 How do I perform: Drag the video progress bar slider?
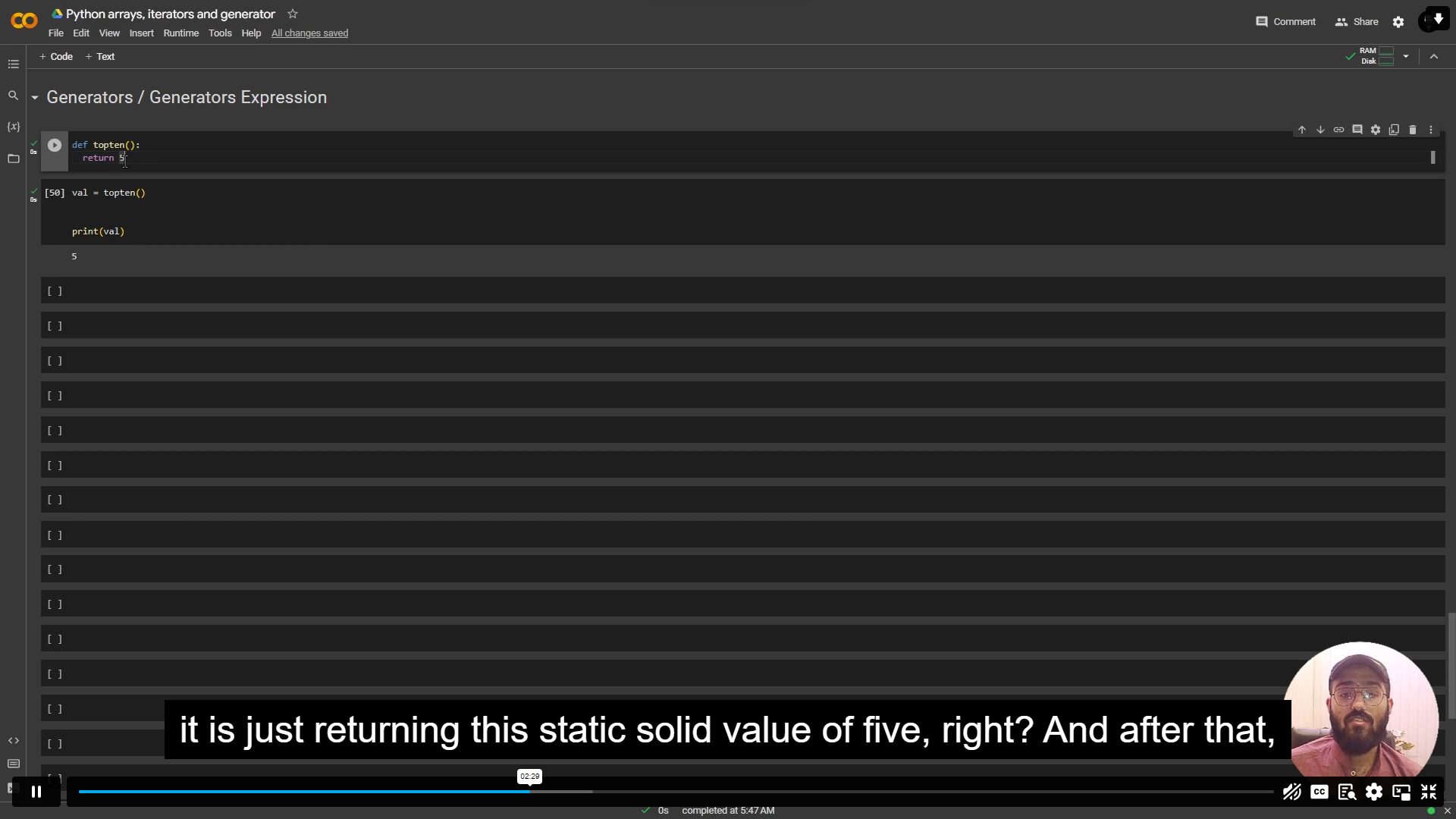point(530,791)
